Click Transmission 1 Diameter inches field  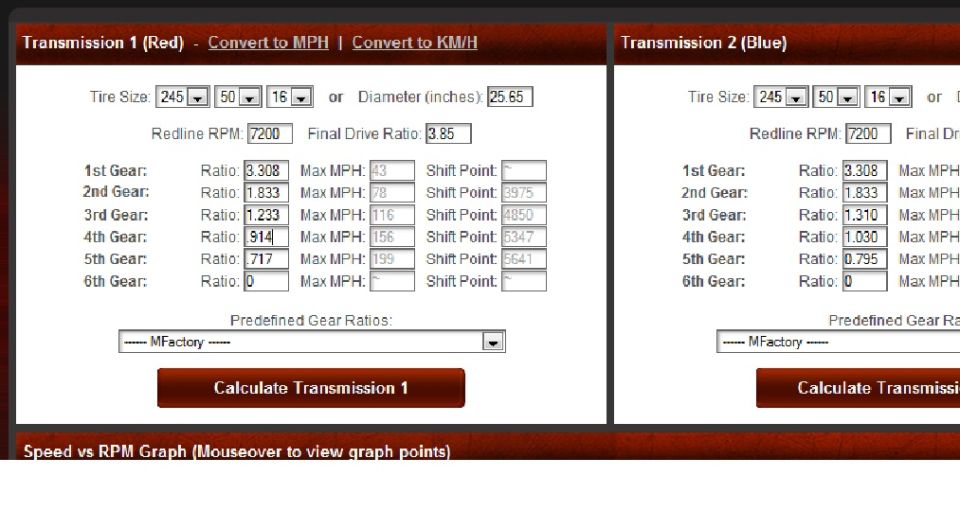pyautogui.click(x=510, y=97)
